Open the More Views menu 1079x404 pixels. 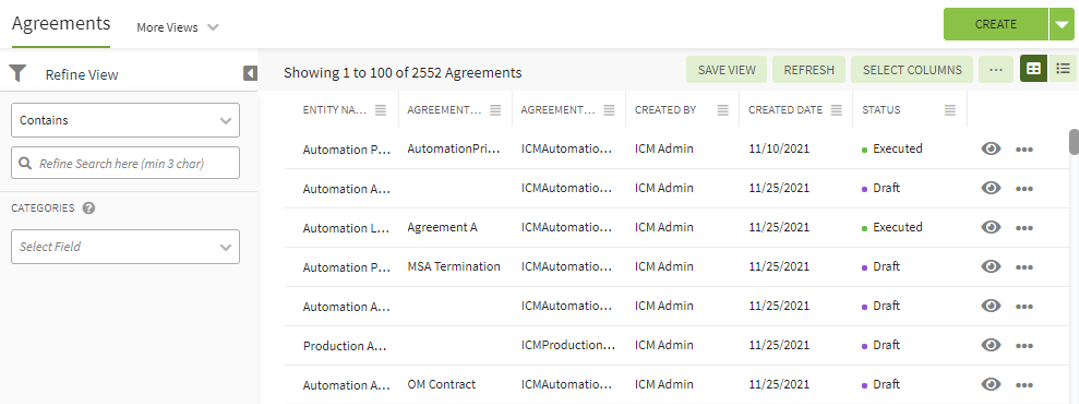pyautogui.click(x=177, y=28)
